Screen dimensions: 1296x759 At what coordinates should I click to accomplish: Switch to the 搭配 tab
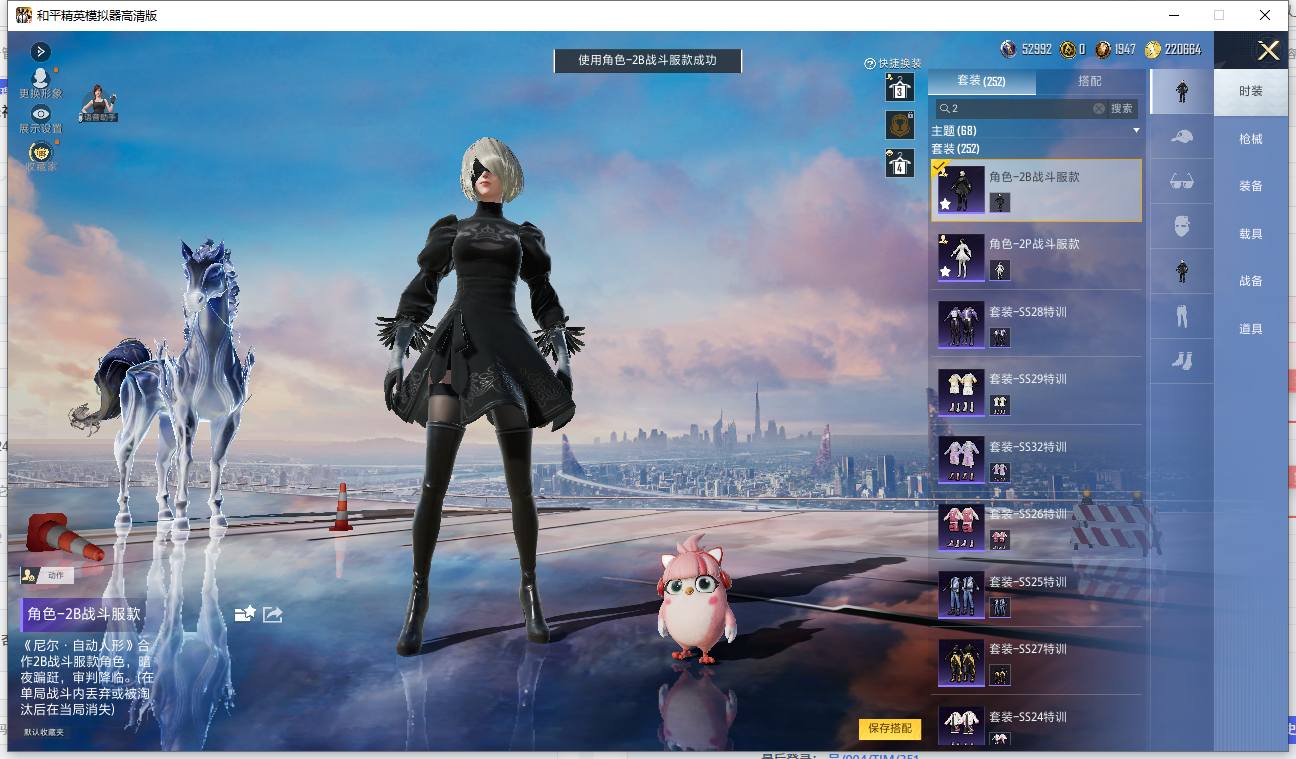(x=1090, y=81)
